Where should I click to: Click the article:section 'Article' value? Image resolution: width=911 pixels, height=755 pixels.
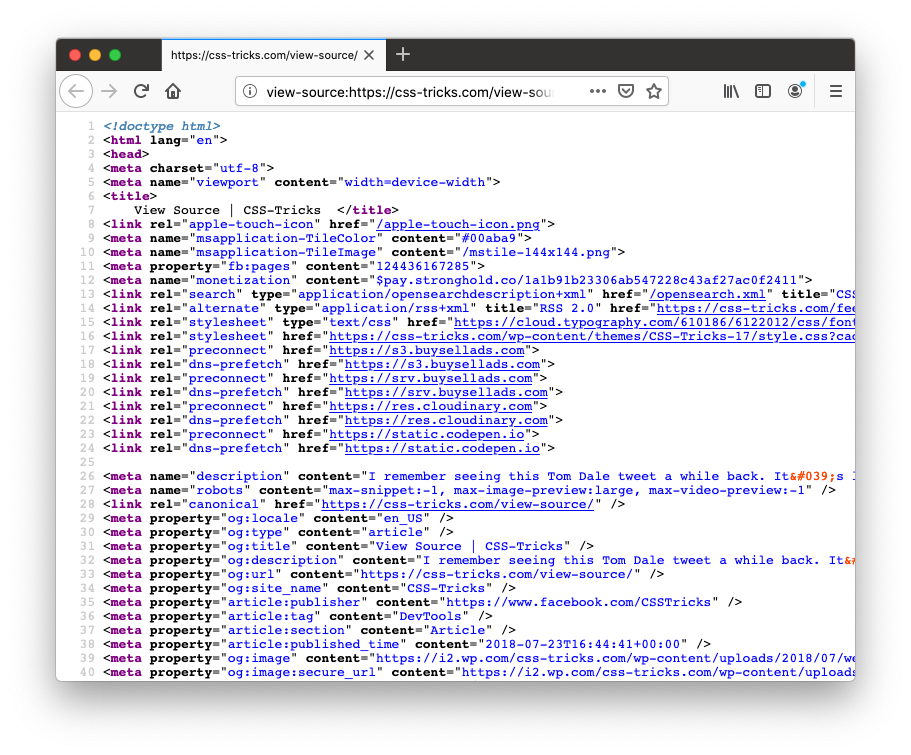[458, 630]
